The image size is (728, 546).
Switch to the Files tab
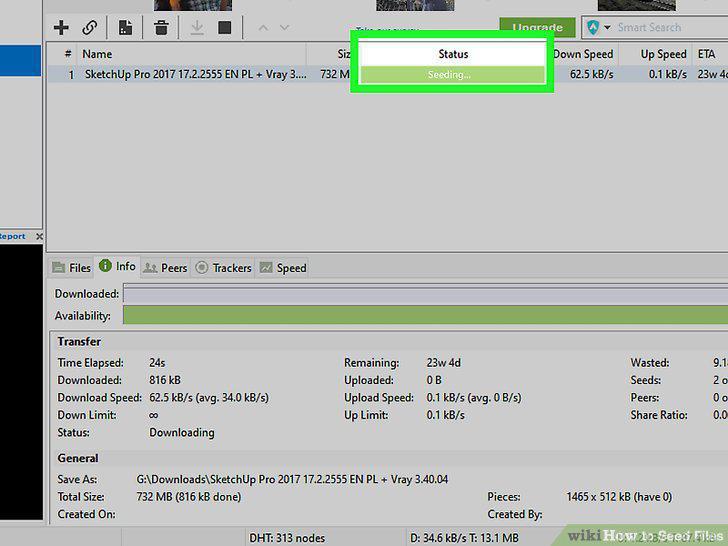(x=72, y=268)
